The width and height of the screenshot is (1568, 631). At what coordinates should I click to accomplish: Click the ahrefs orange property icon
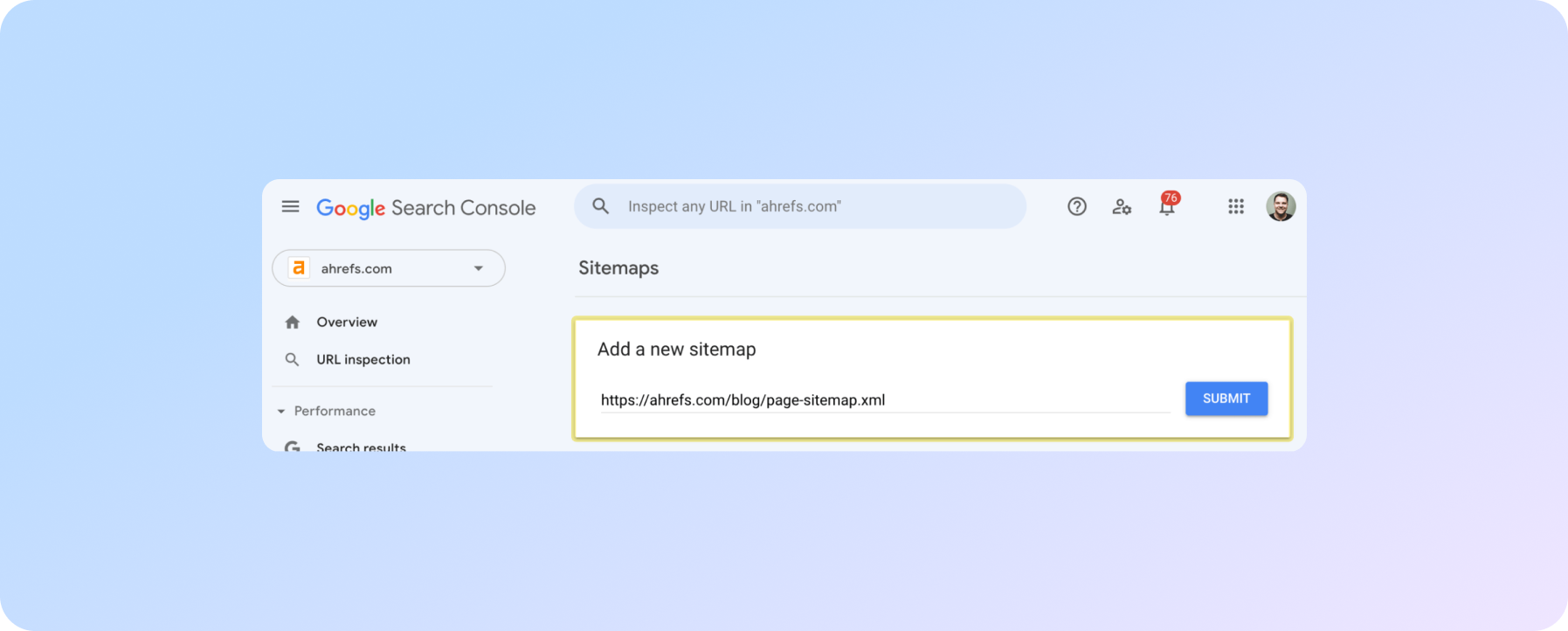coord(299,268)
